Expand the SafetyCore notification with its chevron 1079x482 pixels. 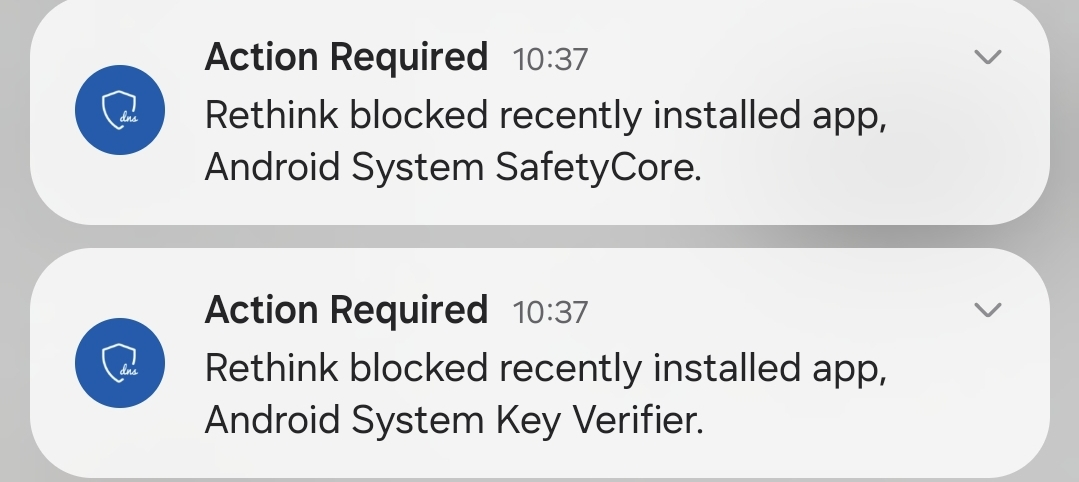click(x=987, y=58)
